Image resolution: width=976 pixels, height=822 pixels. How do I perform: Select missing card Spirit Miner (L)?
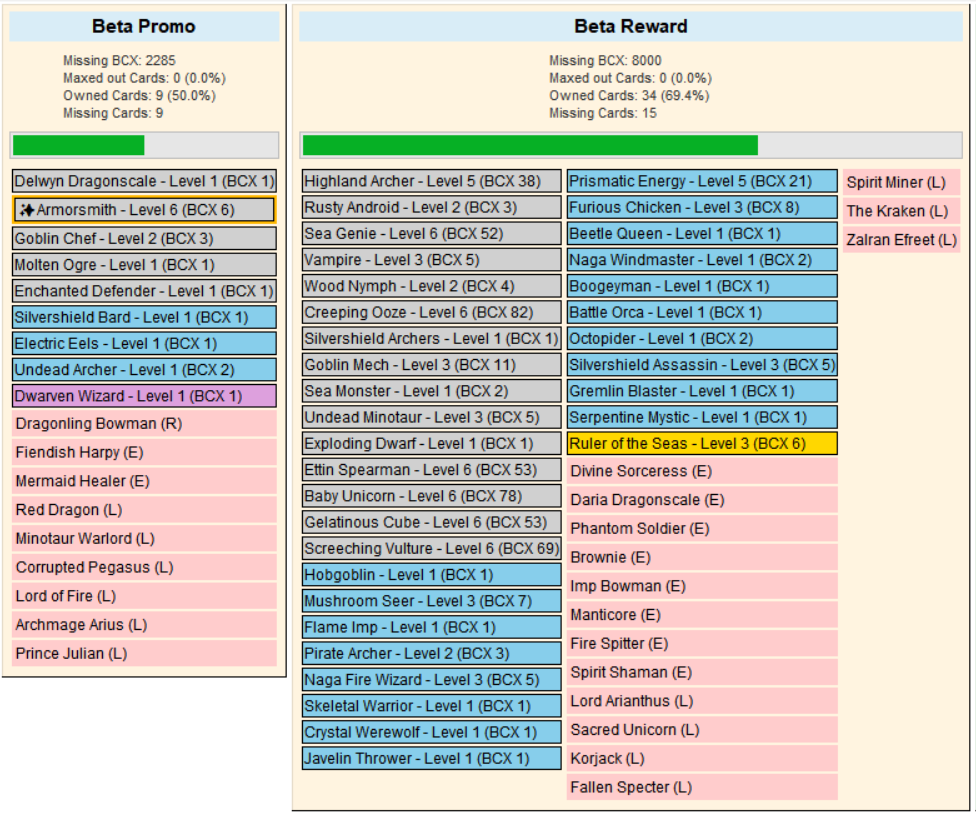pos(901,183)
